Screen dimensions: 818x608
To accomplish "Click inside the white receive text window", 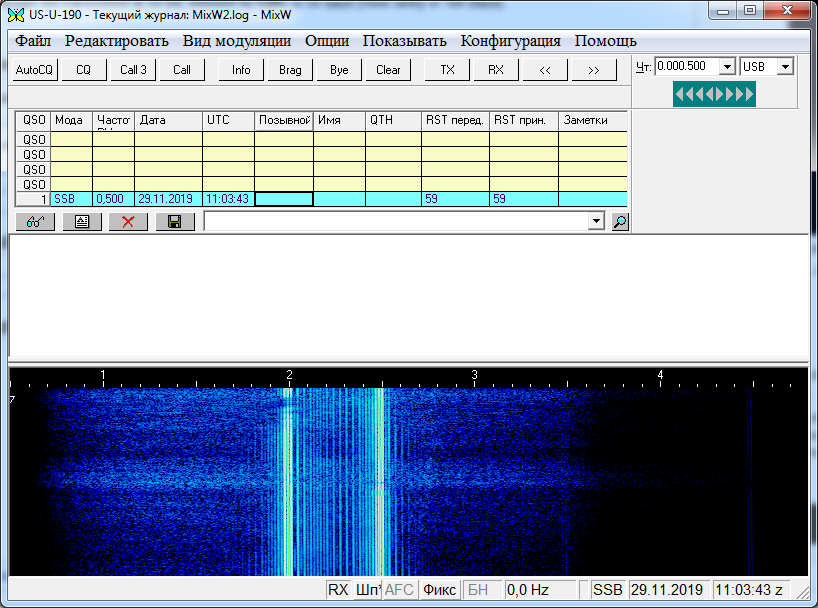I will [x=408, y=295].
